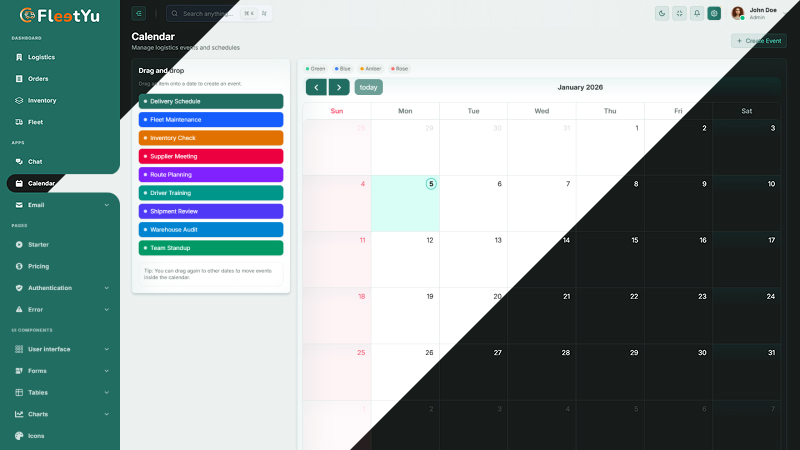Toggle the Rose color filter chip

(399, 69)
